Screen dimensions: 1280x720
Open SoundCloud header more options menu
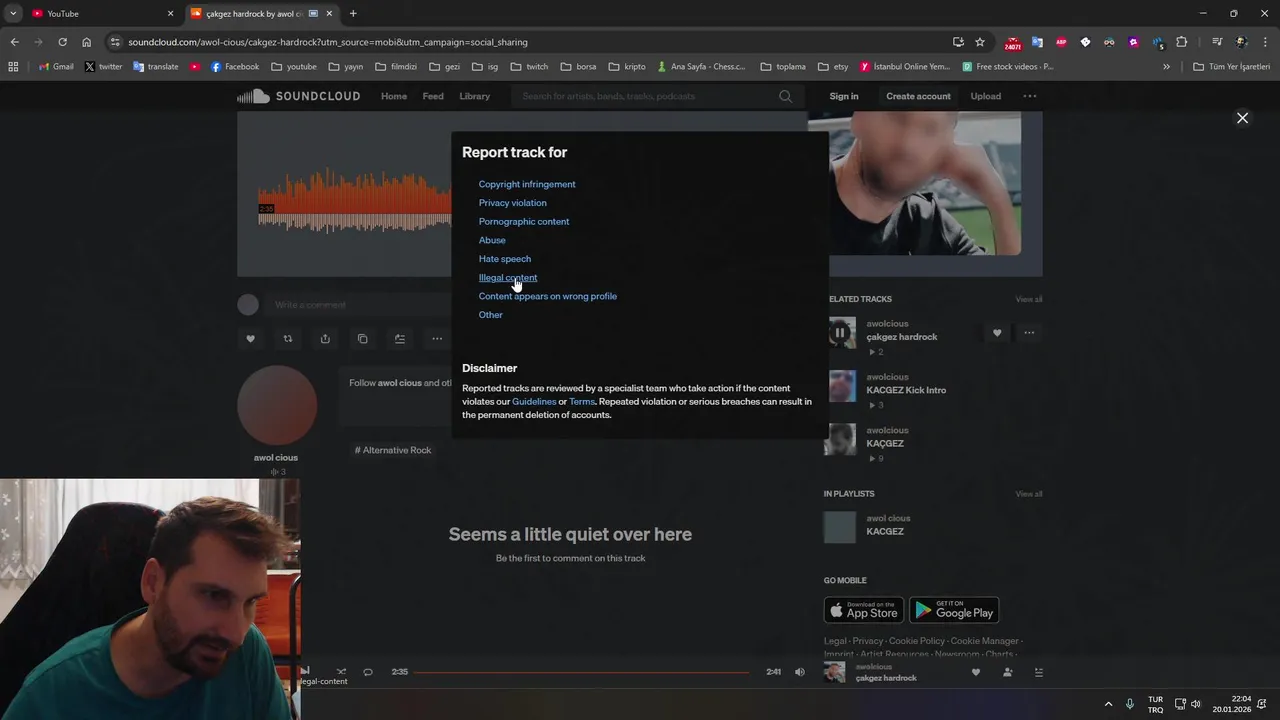coord(1029,96)
